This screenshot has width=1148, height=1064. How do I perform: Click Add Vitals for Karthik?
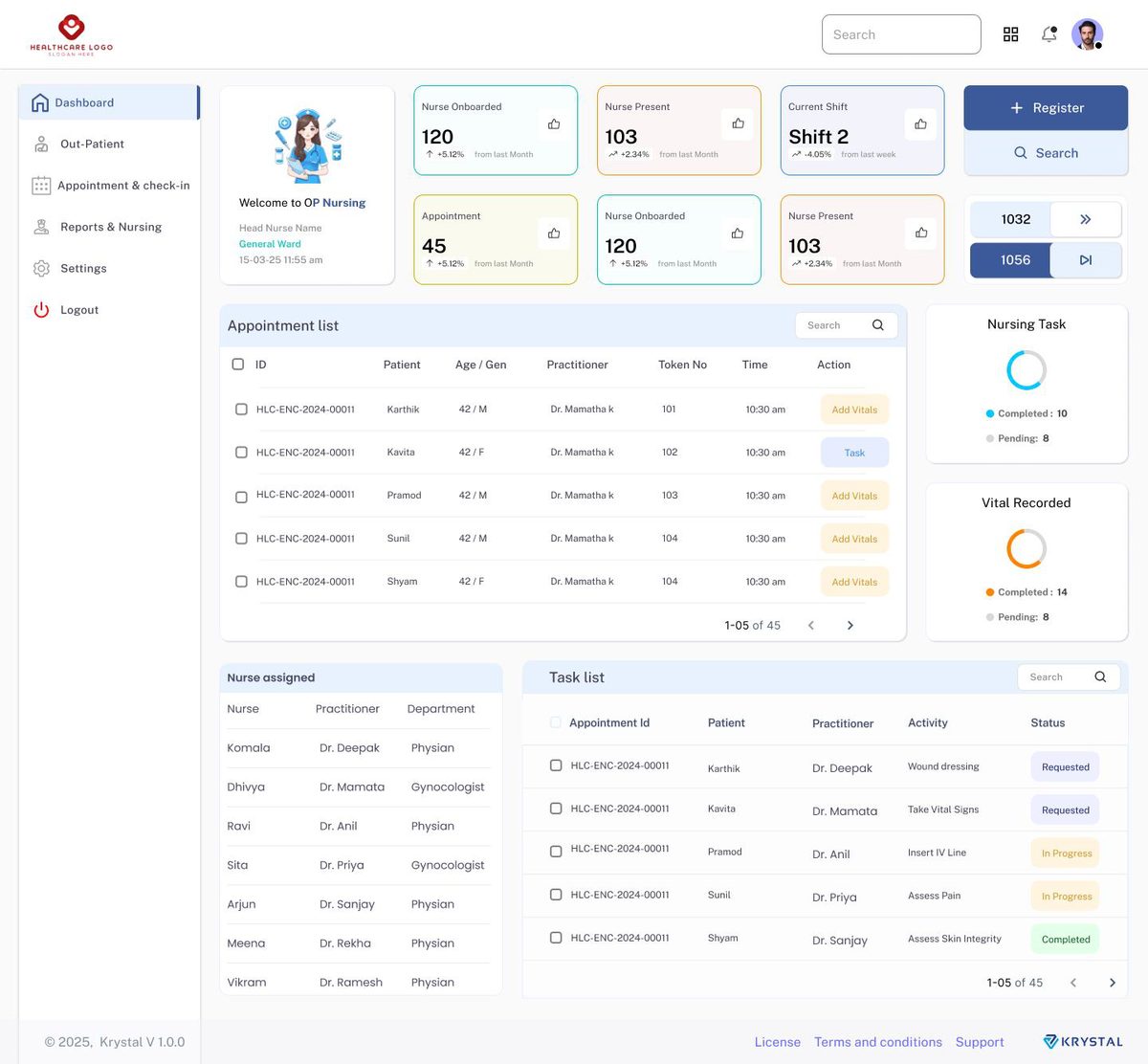[x=854, y=410]
